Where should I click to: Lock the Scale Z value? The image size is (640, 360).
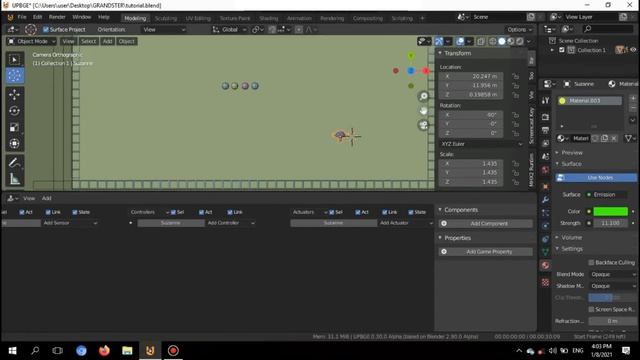[516, 182]
